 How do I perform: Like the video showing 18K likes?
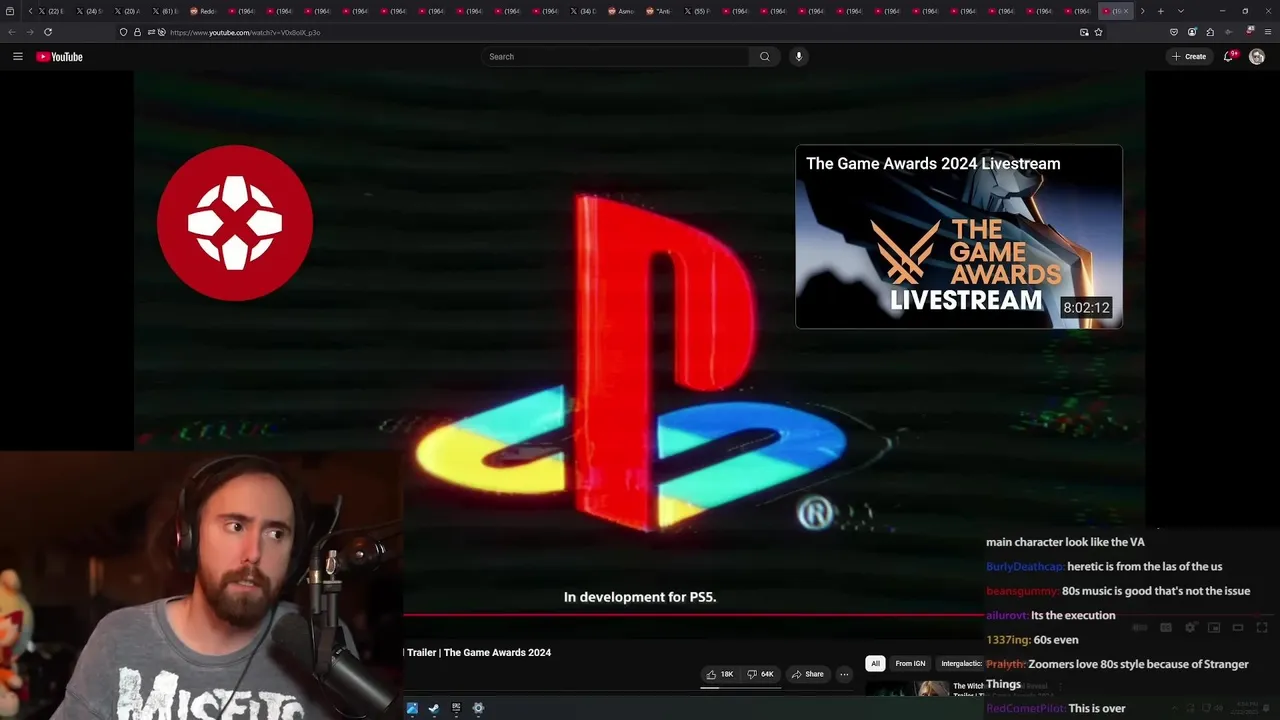(x=720, y=674)
